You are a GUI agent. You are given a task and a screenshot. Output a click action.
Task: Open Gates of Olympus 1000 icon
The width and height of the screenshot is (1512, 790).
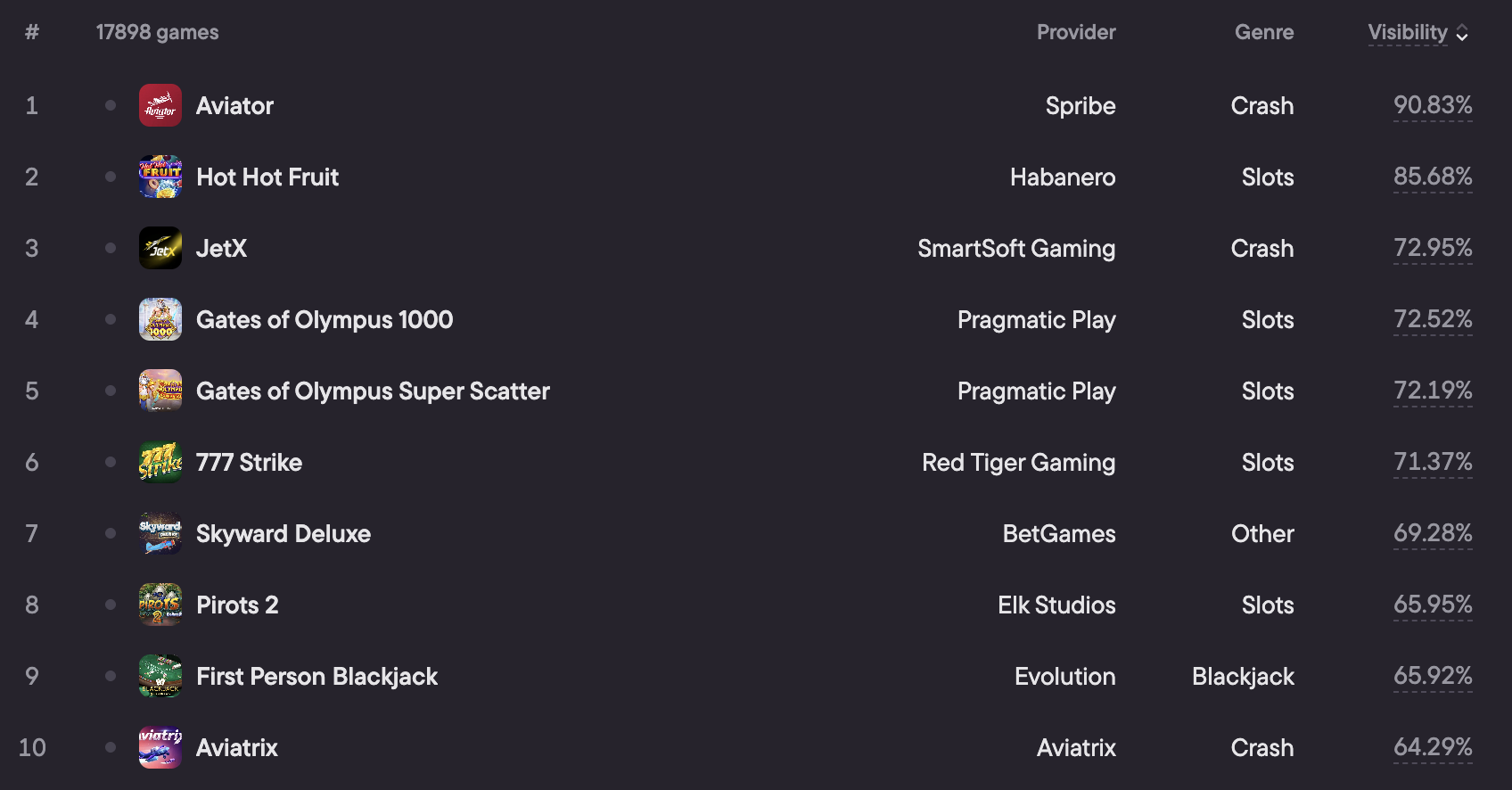pos(160,319)
